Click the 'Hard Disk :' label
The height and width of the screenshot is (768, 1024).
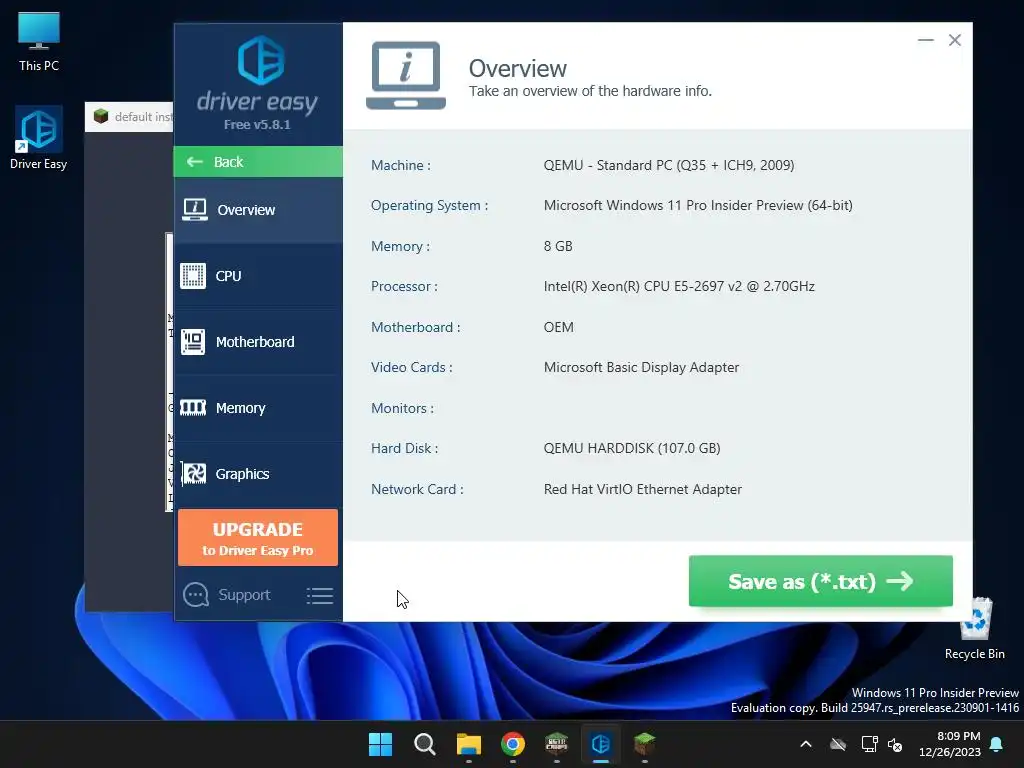[404, 449]
